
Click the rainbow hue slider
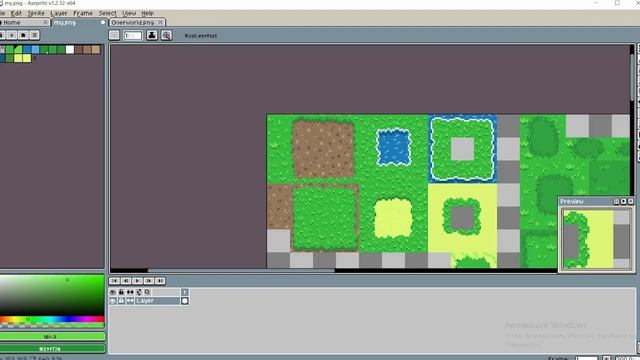[52, 319]
